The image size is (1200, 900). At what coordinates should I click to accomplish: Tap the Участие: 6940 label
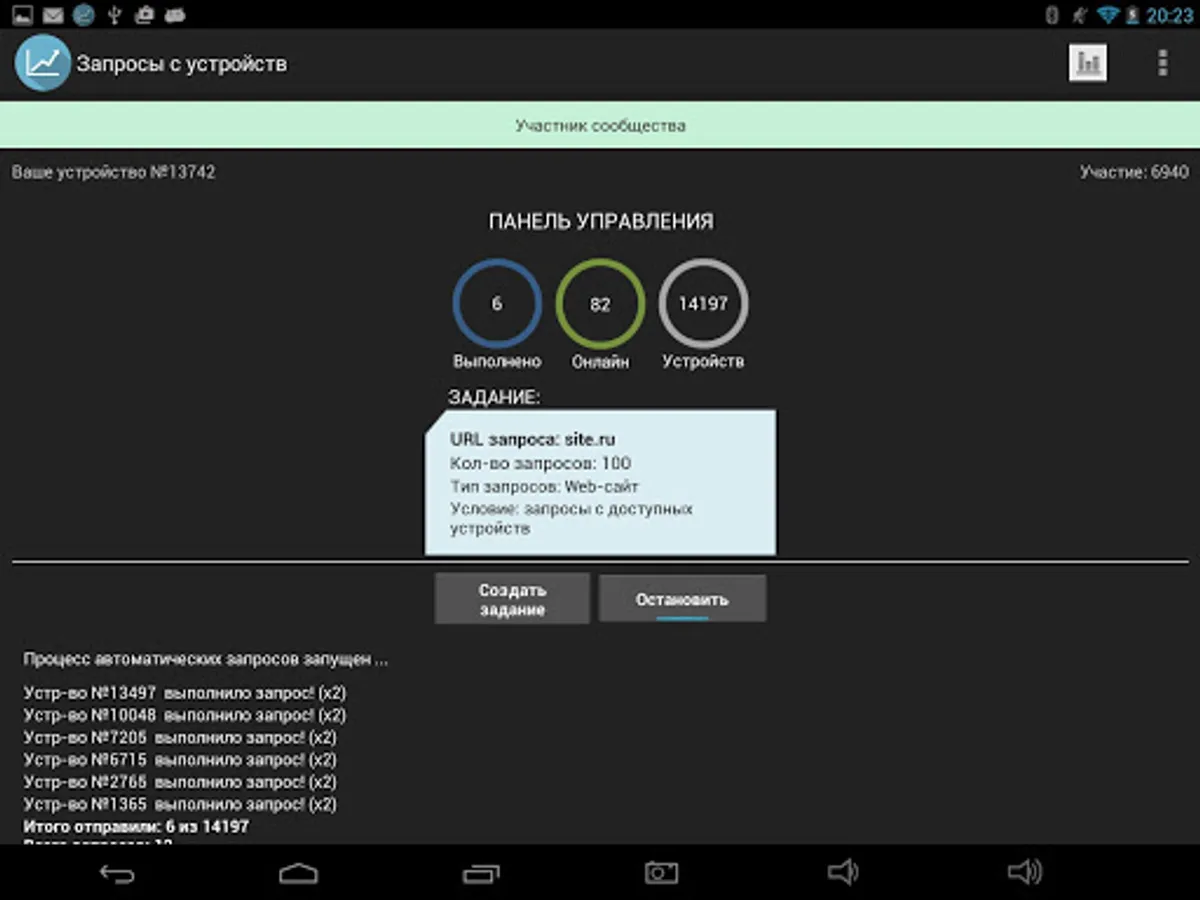pos(1134,172)
